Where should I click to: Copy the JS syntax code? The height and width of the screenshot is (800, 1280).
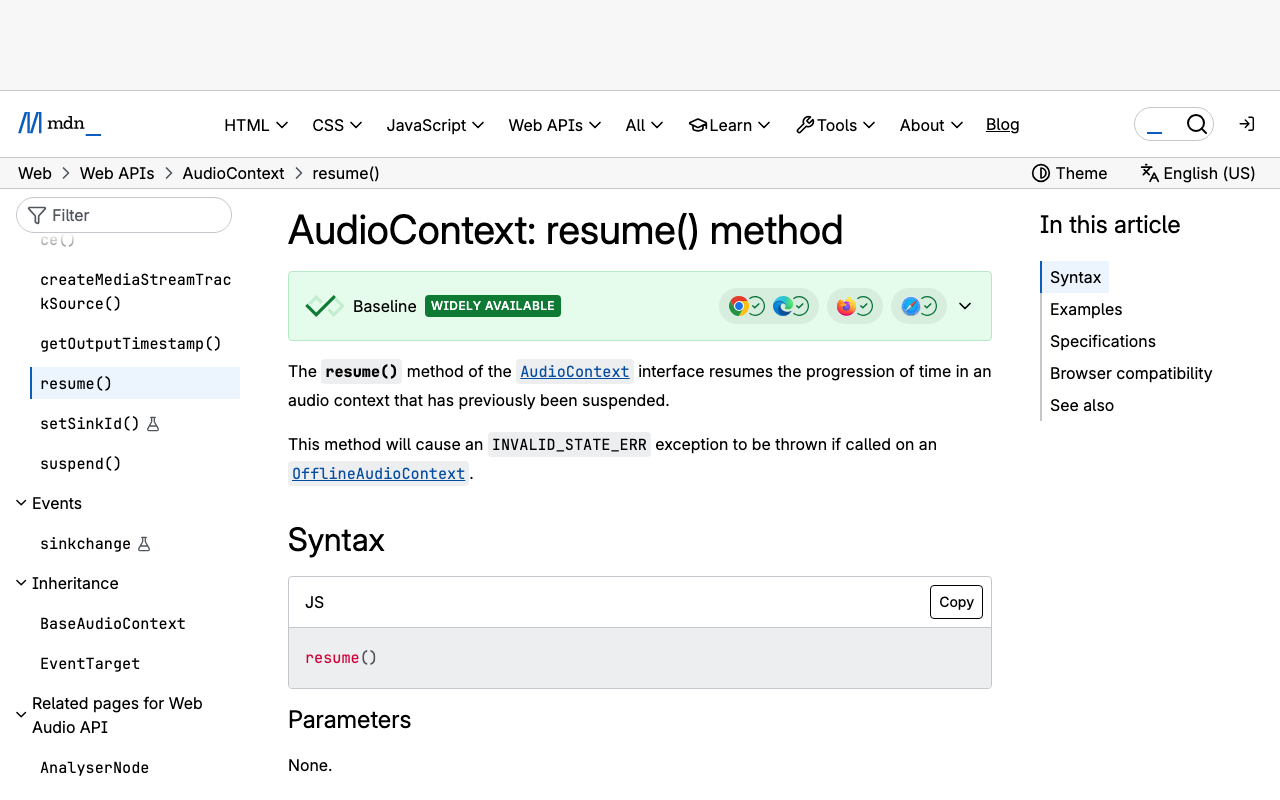(x=956, y=602)
